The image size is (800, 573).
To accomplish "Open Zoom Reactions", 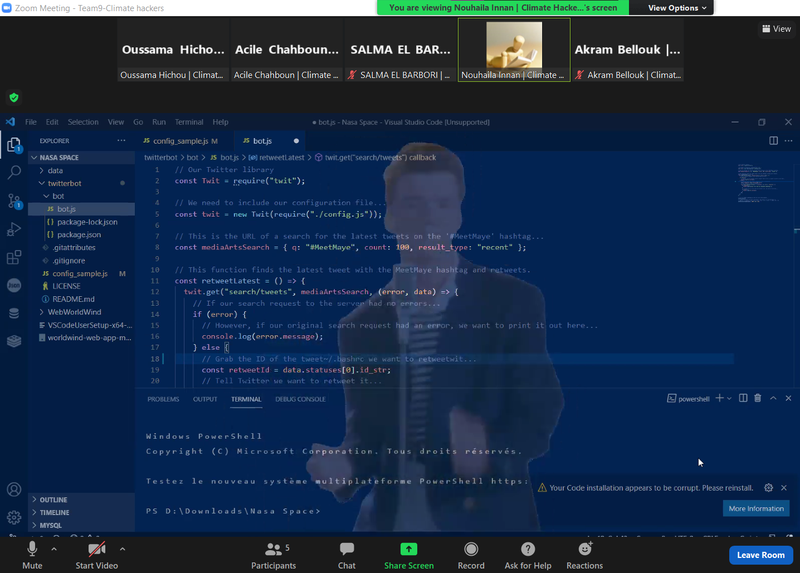I will tap(584, 555).
